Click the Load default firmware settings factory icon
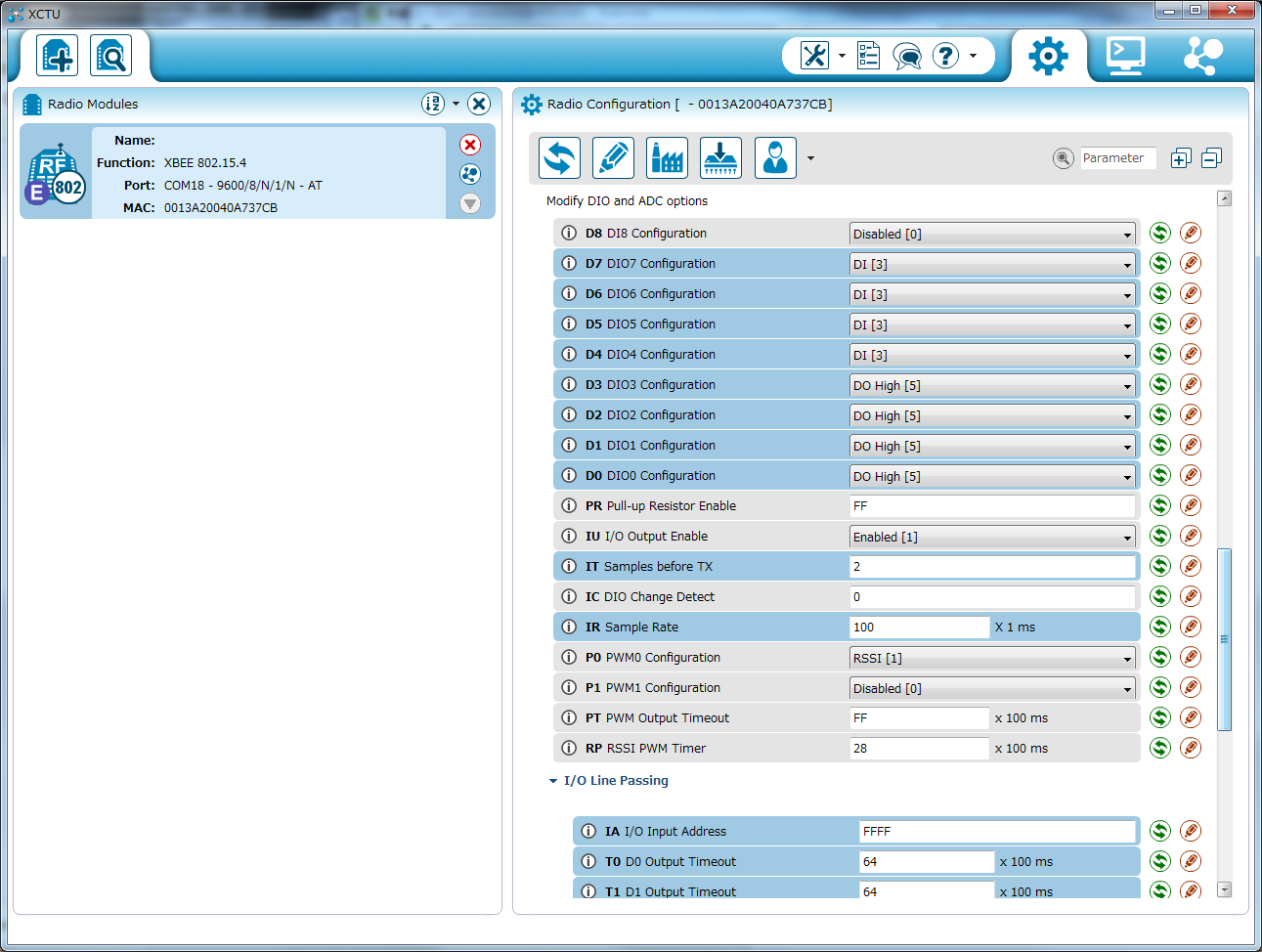1262x952 pixels. 668,157
